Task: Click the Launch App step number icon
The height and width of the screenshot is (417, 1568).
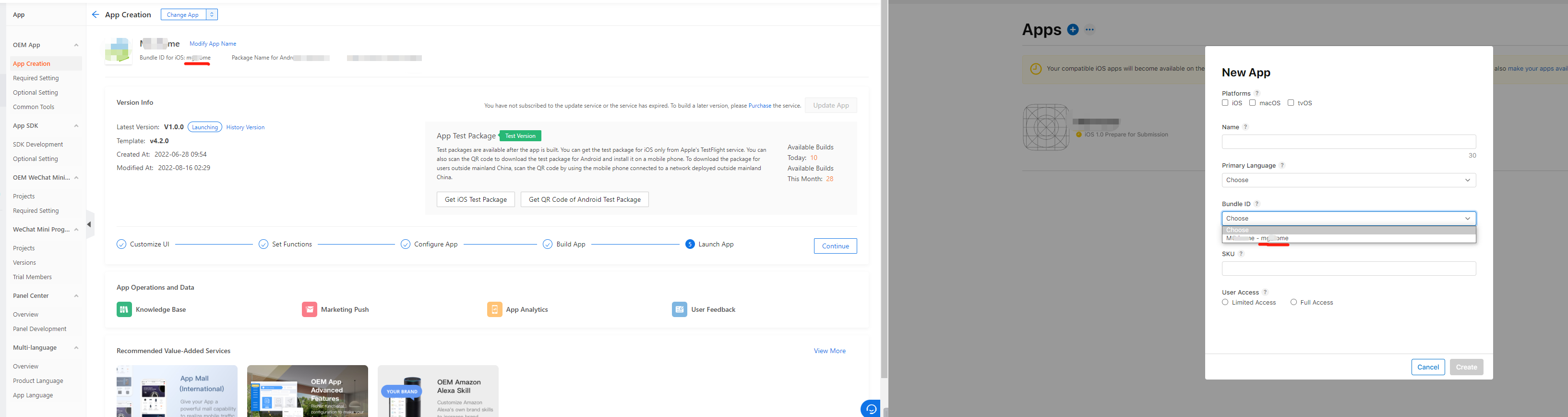Action: (x=690, y=245)
